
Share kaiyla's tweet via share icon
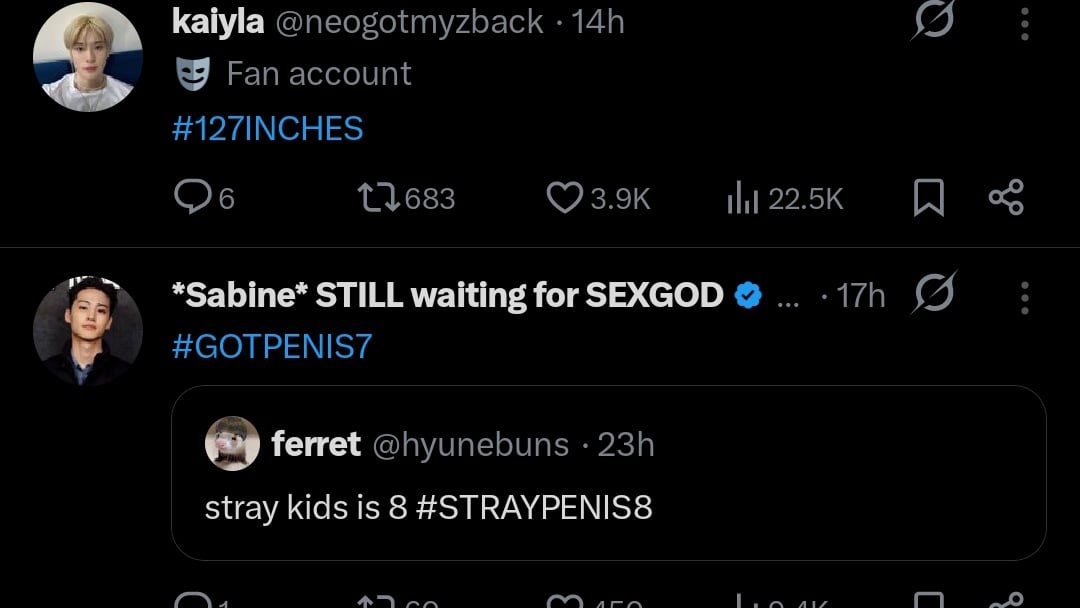pyautogui.click(x=1006, y=198)
